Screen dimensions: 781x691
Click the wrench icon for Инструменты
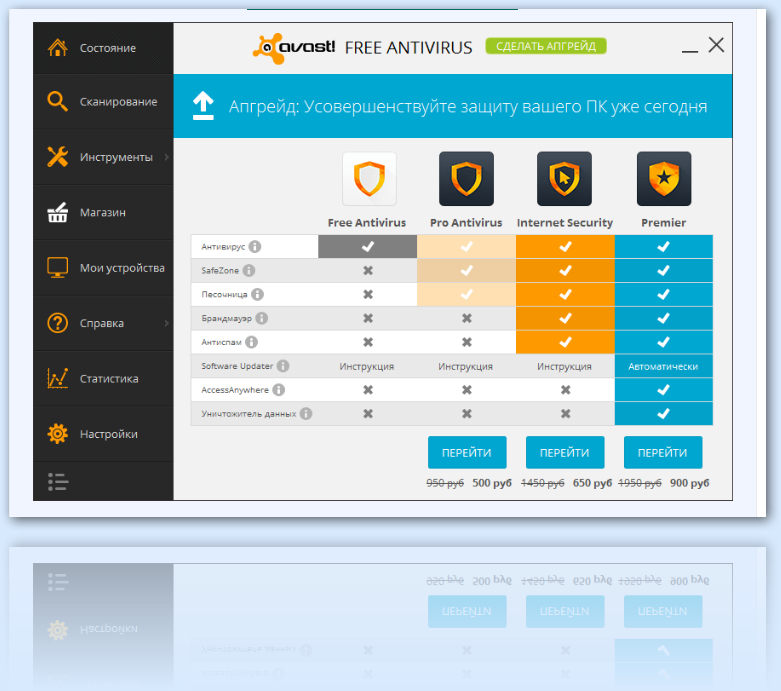pos(58,156)
